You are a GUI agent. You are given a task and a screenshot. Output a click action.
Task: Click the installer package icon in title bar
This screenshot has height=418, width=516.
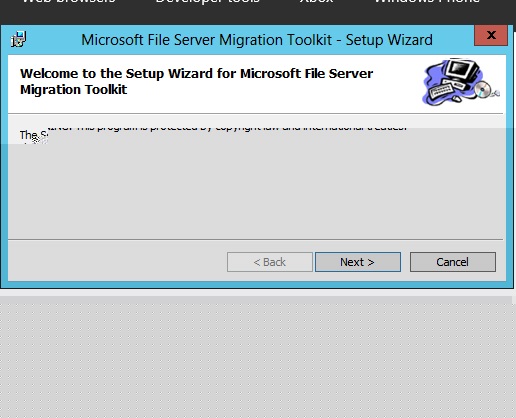pos(19,39)
